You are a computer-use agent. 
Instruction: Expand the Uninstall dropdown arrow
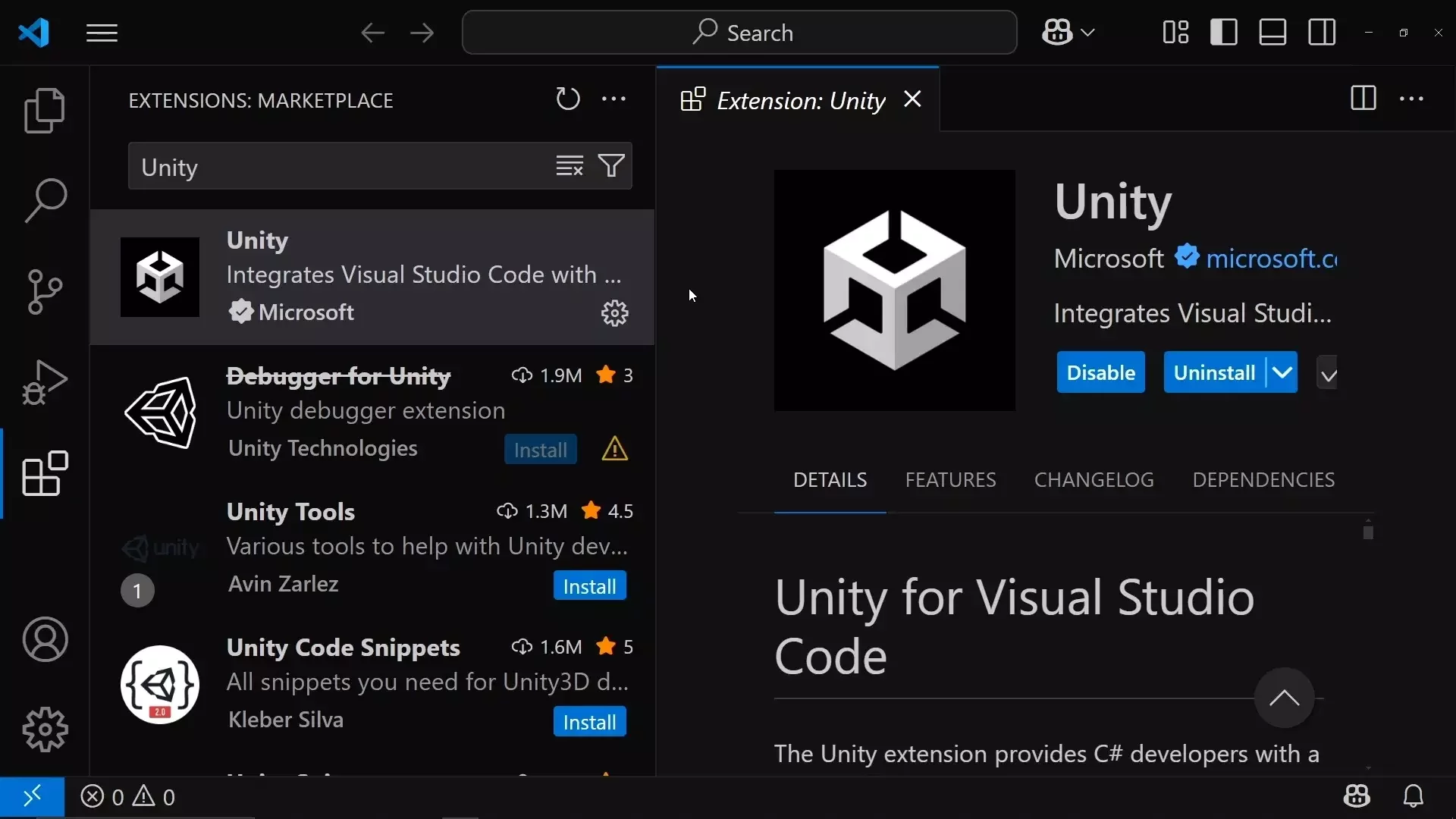point(1282,372)
